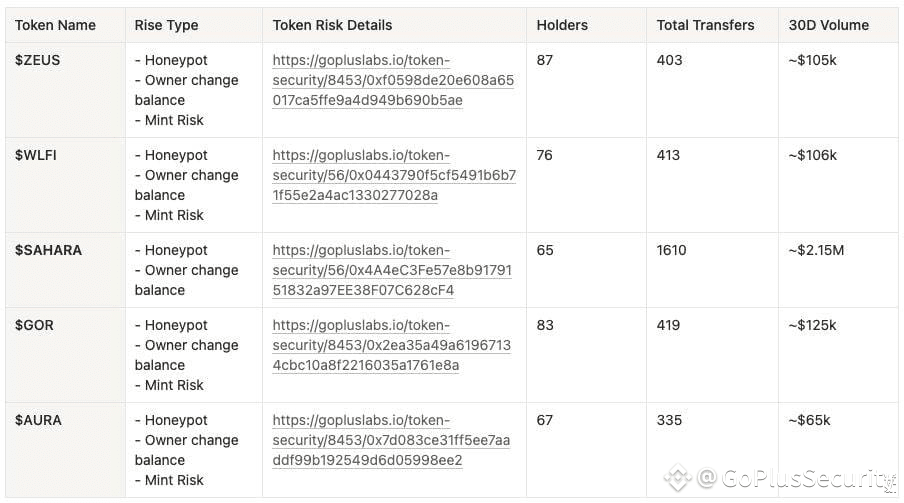Click the GoPlusSecurity watermark logo icon

(677, 478)
